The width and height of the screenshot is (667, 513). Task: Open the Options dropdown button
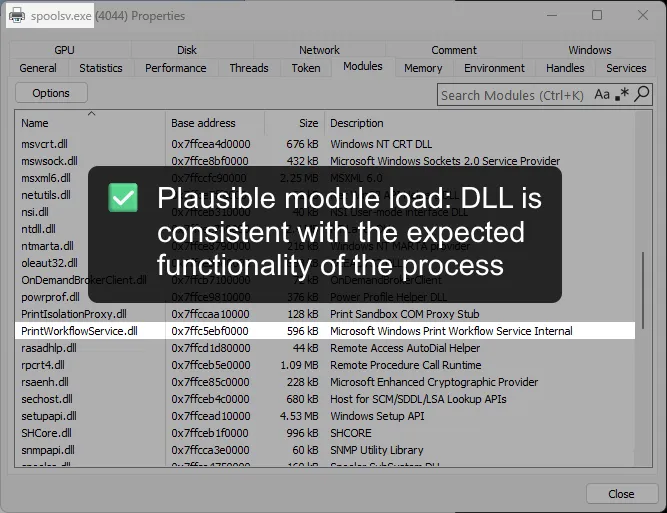coord(51,93)
